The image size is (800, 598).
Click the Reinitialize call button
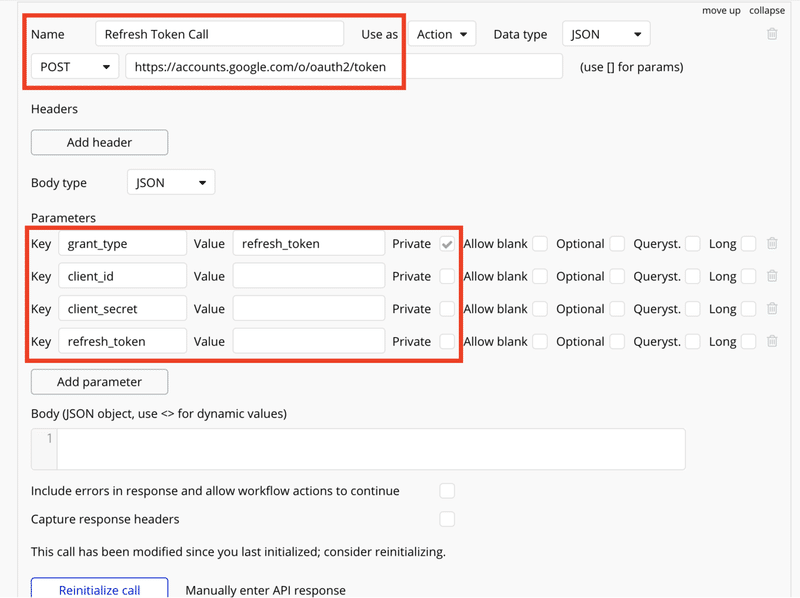(x=99, y=589)
